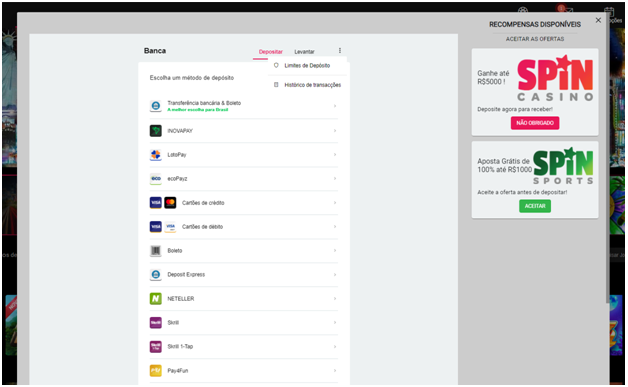Viewport: 628px width, 387px height.
Task: Click the ACEITAR AS OFERTAS link
Action: pos(535,39)
